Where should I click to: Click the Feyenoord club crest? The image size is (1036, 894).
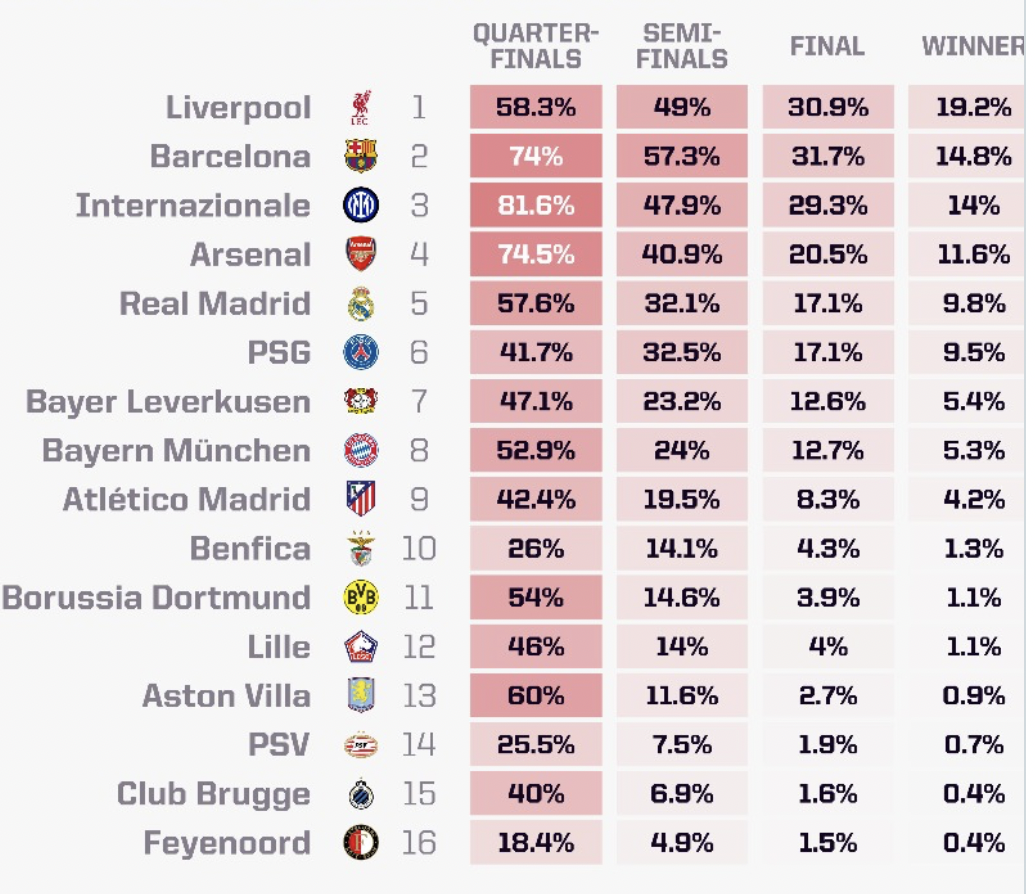click(x=360, y=843)
